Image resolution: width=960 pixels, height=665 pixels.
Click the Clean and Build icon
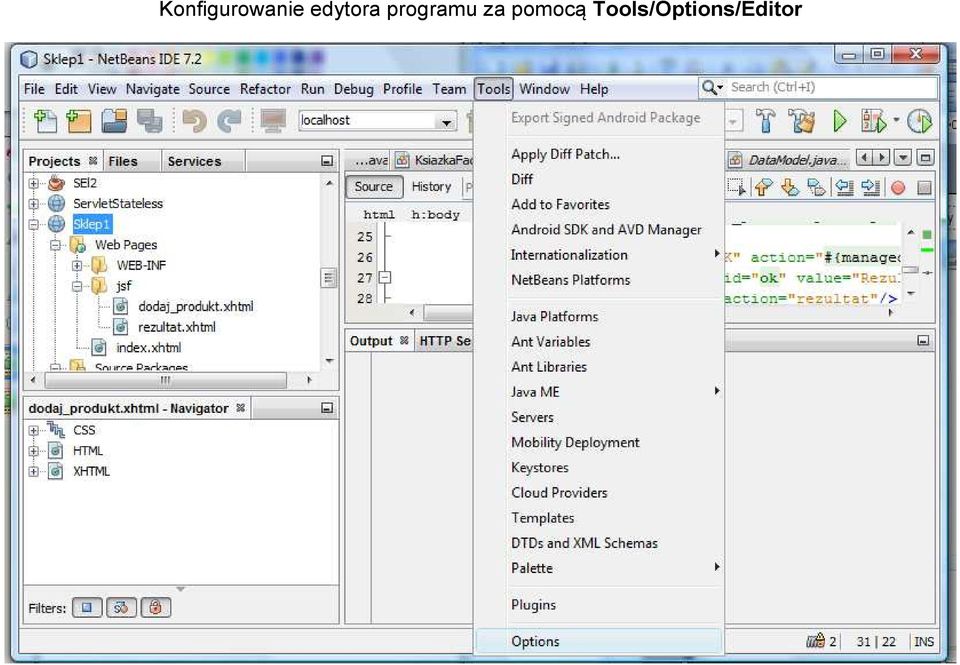tap(801, 121)
